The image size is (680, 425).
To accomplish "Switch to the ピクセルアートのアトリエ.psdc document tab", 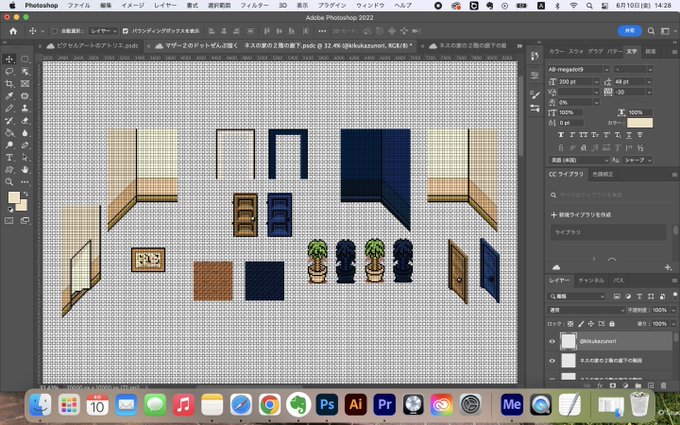I will tap(97, 46).
